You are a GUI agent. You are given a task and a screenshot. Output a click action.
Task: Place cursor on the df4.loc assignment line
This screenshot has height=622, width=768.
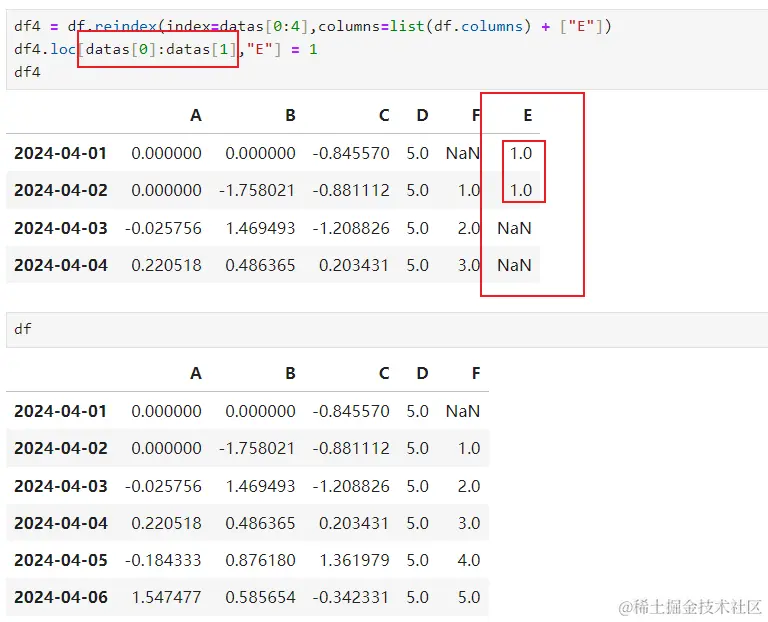pyautogui.click(x=166, y=49)
